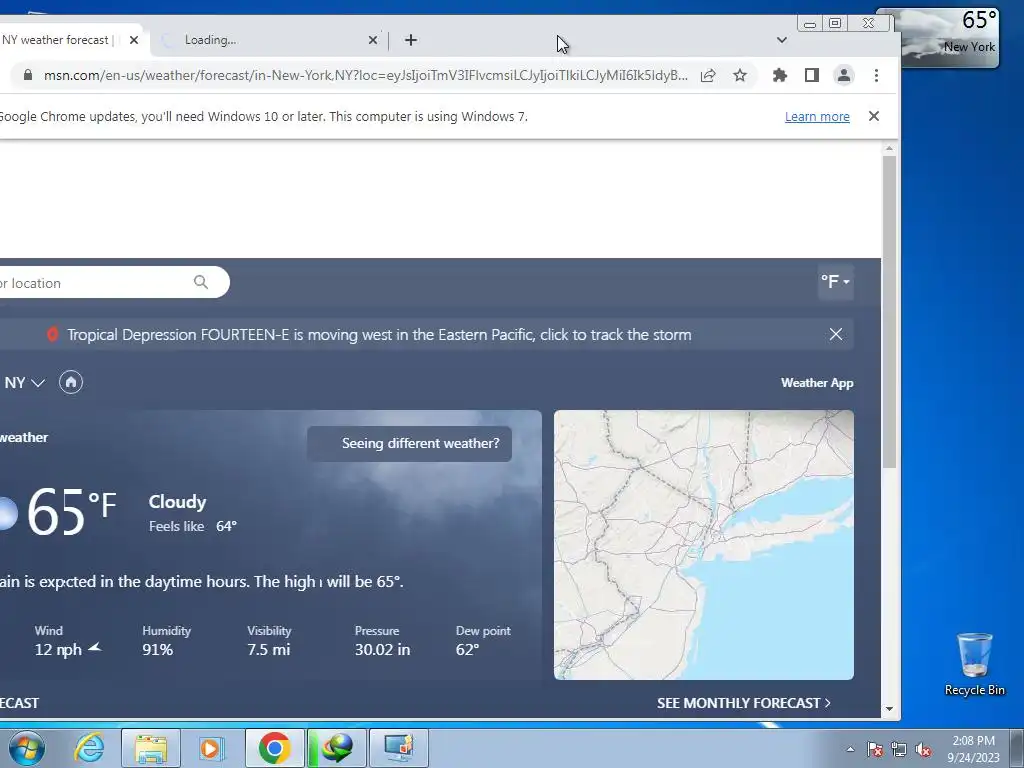Click the 65°F current temperature
Image resolution: width=1024 pixels, height=768 pixels.
click(71, 511)
